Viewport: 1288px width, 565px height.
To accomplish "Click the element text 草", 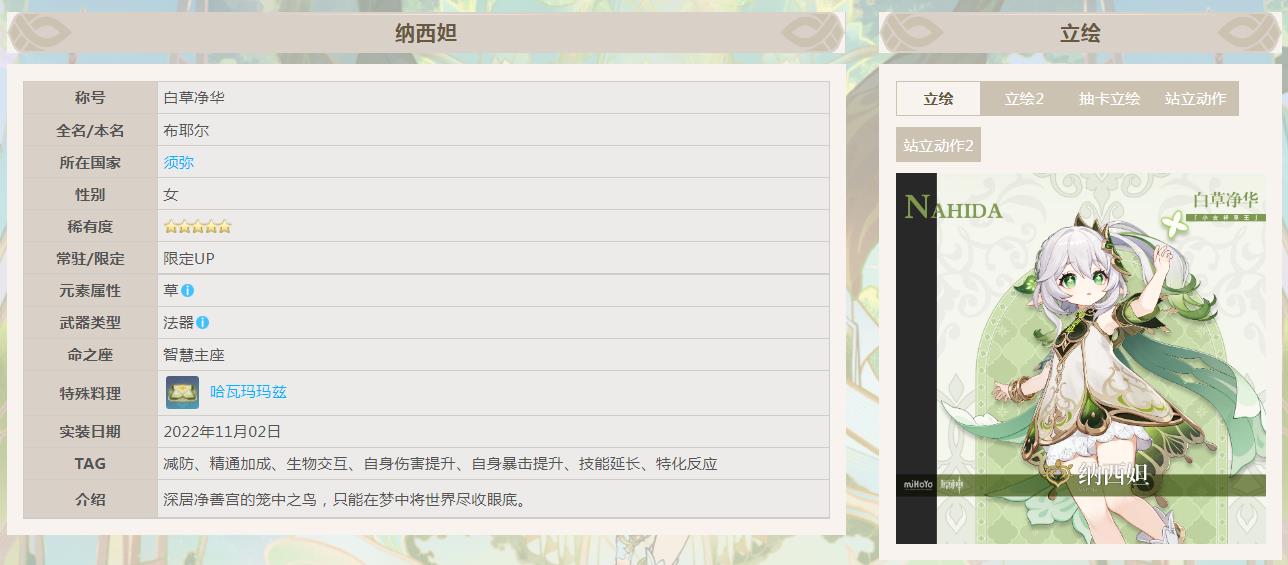I will pyautogui.click(x=171, y=290).
